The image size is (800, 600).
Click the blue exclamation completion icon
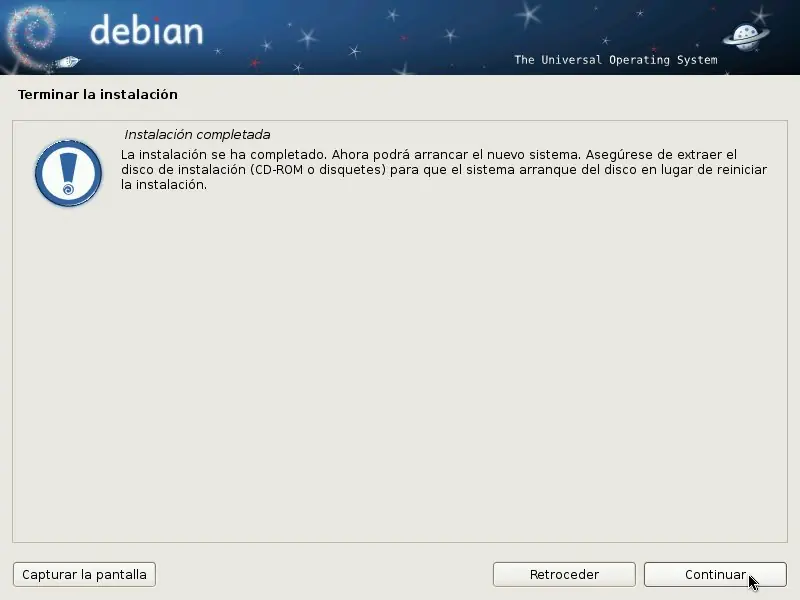pos(67,172)
